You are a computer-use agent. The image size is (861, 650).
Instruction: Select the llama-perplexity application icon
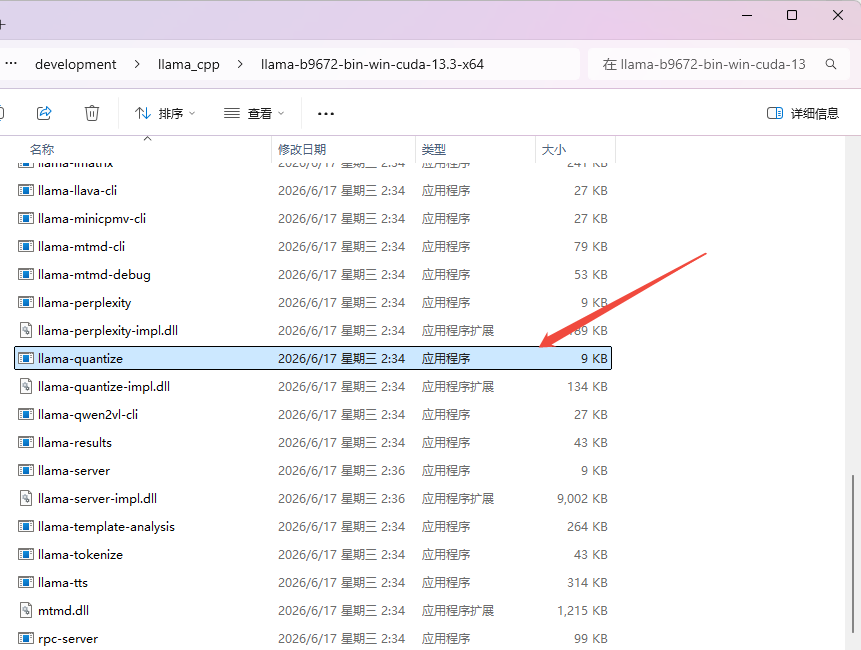(26, 302)
